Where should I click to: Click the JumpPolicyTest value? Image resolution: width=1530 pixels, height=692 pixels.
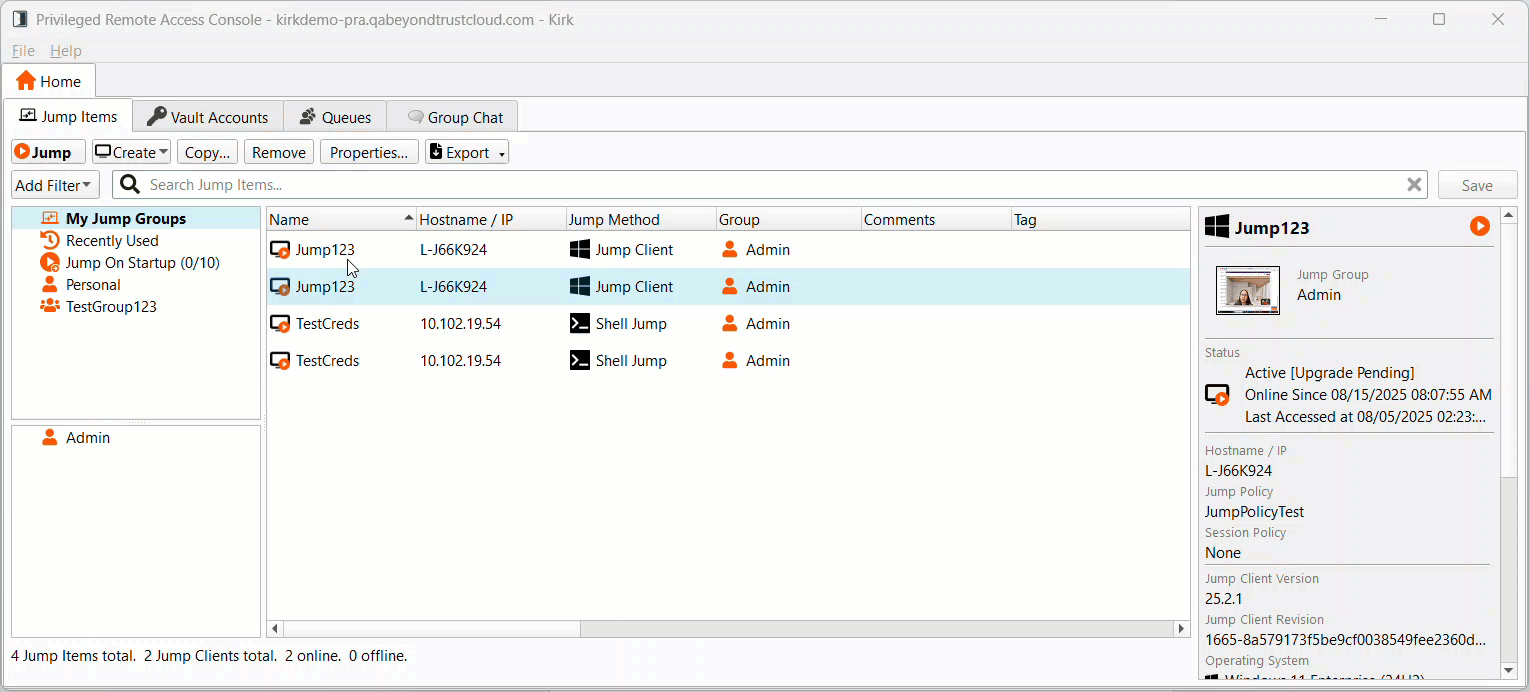coord(1254,512)
